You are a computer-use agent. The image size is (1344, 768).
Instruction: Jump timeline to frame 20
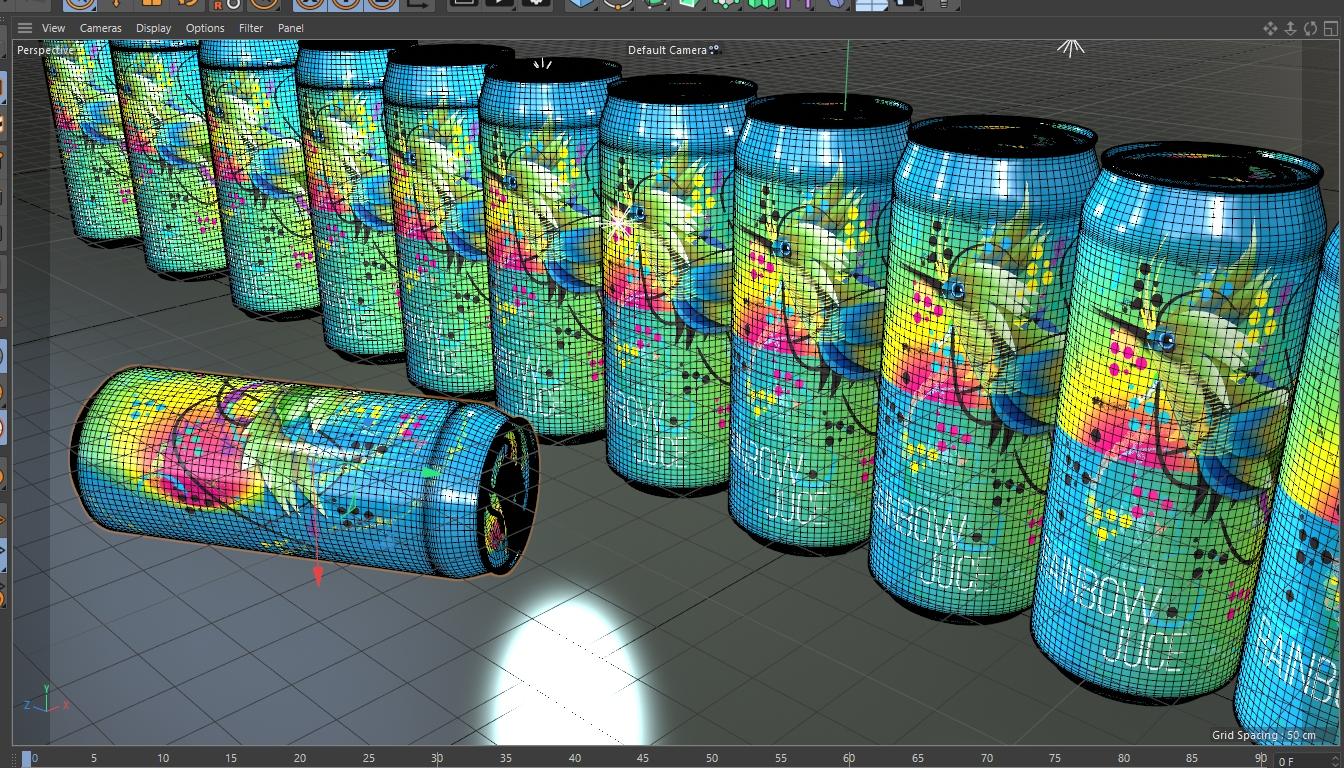click(x=300, y=758)
